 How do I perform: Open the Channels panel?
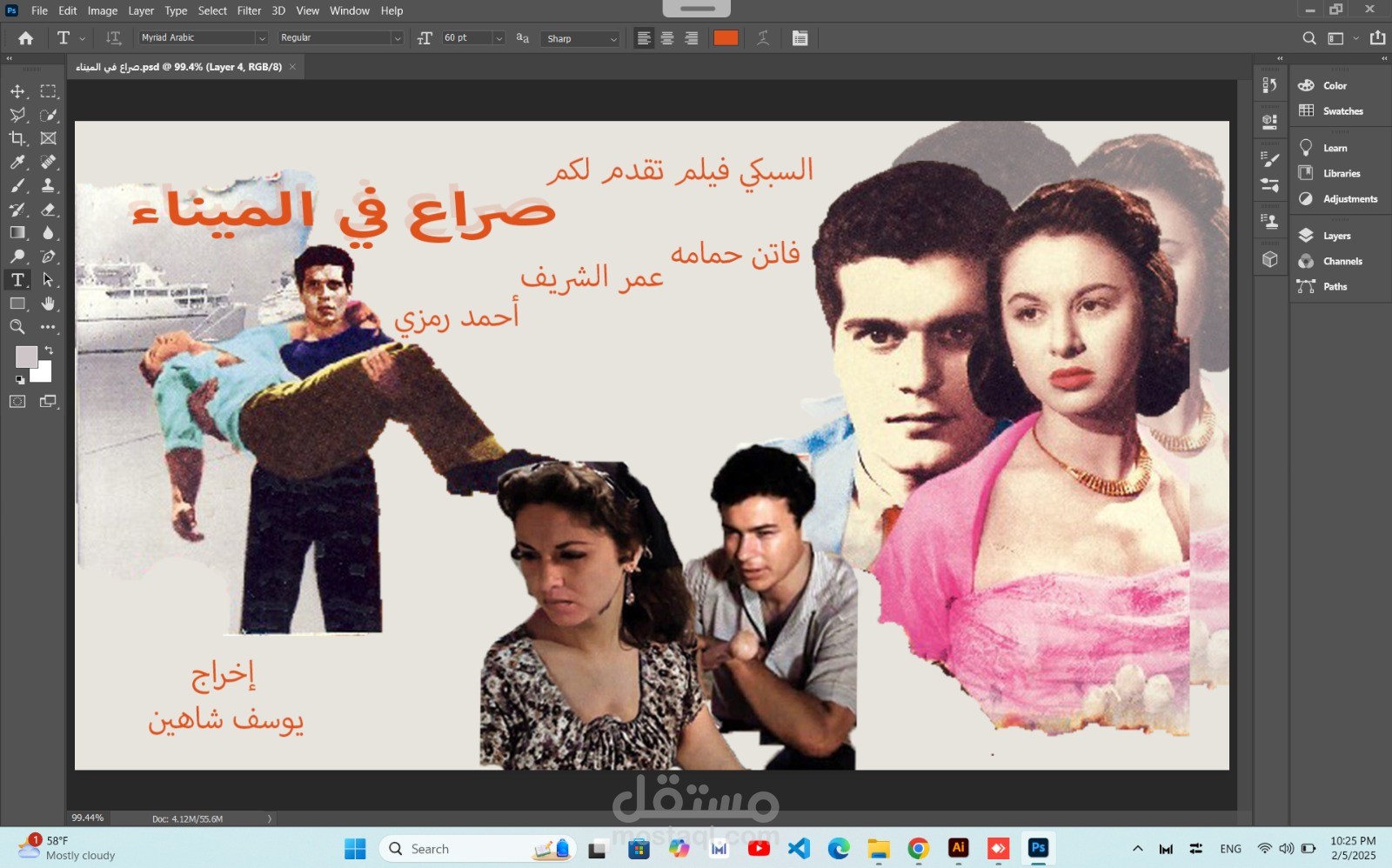point(1341,261)
